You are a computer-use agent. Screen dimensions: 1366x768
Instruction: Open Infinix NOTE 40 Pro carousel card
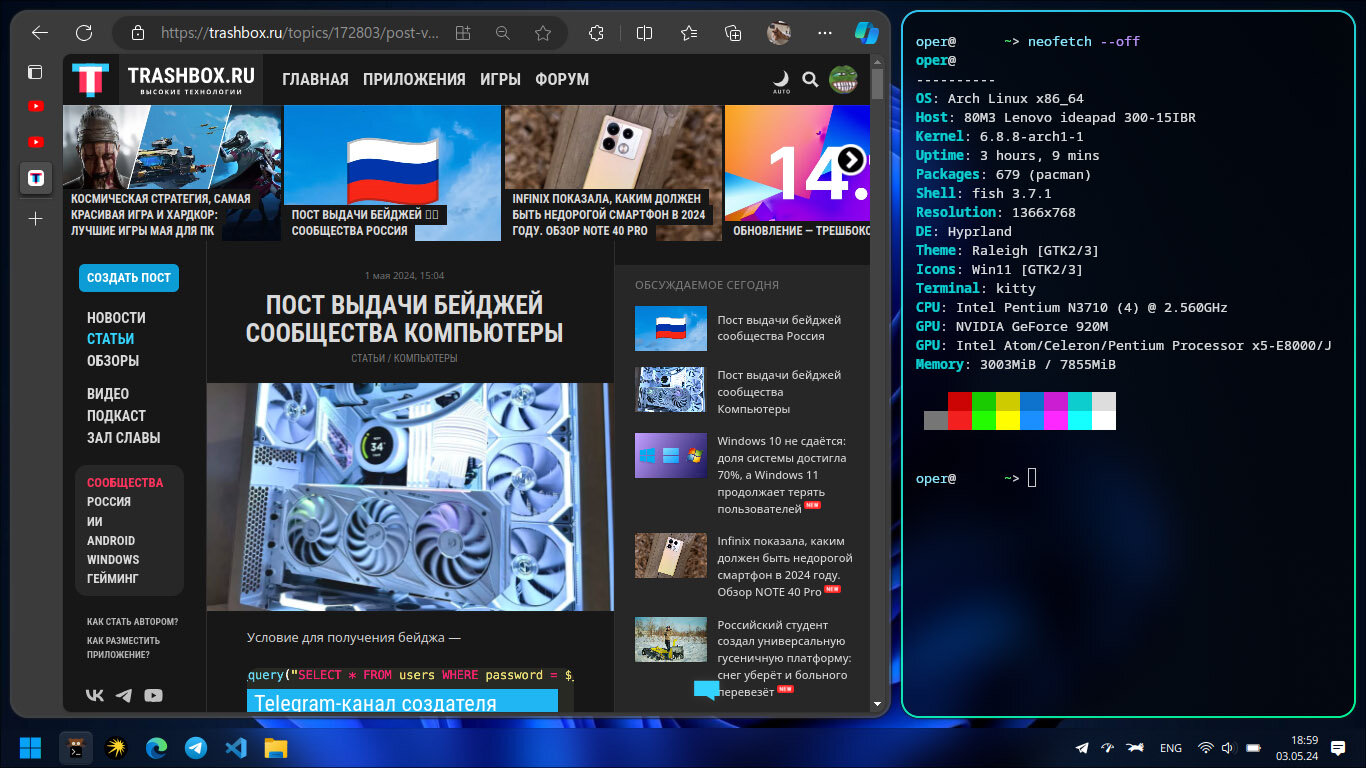[x=613, y=173]
